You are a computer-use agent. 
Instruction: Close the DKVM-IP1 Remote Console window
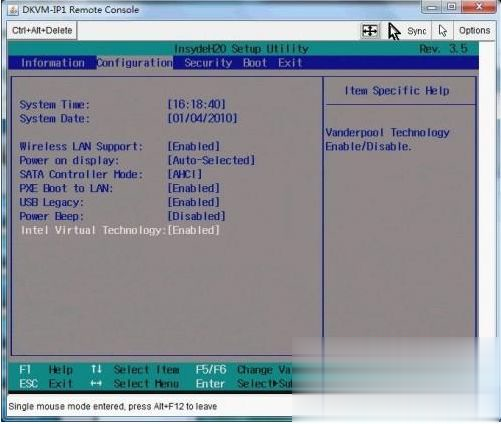[479, 7]
